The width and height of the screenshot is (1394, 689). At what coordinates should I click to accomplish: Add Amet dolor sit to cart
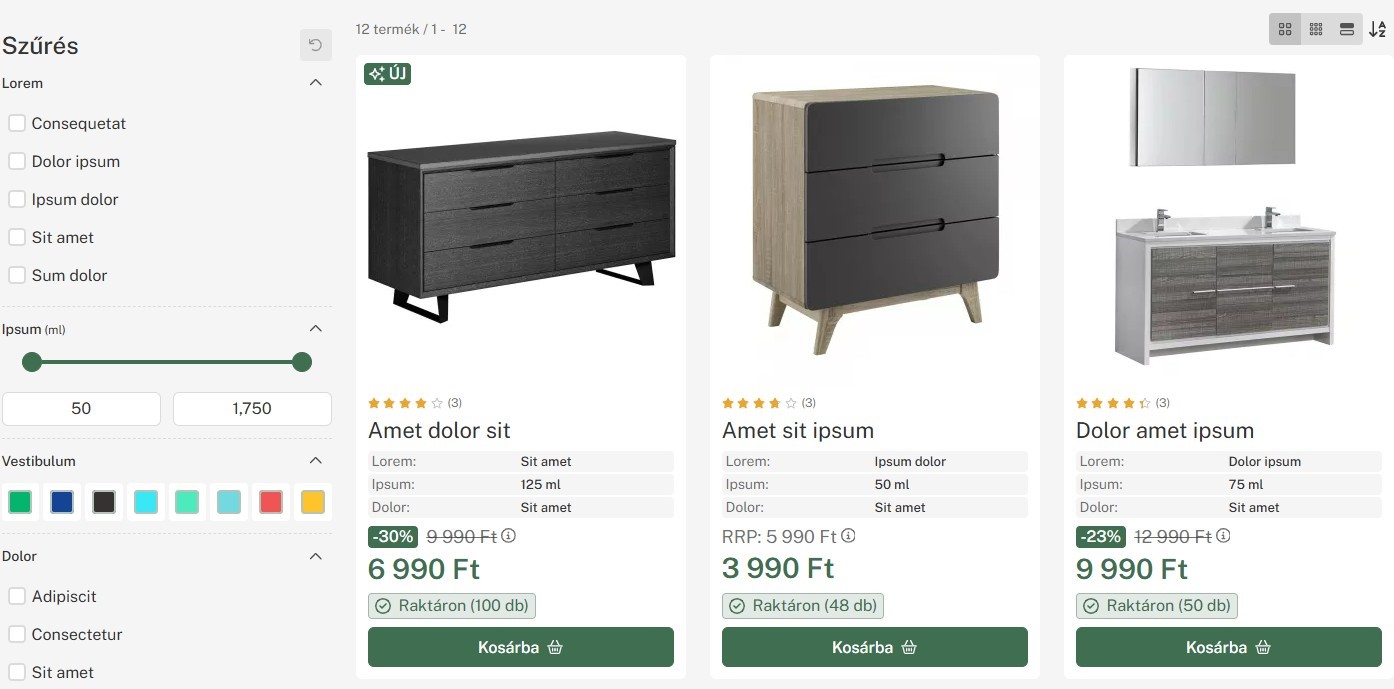click(521, 647)
